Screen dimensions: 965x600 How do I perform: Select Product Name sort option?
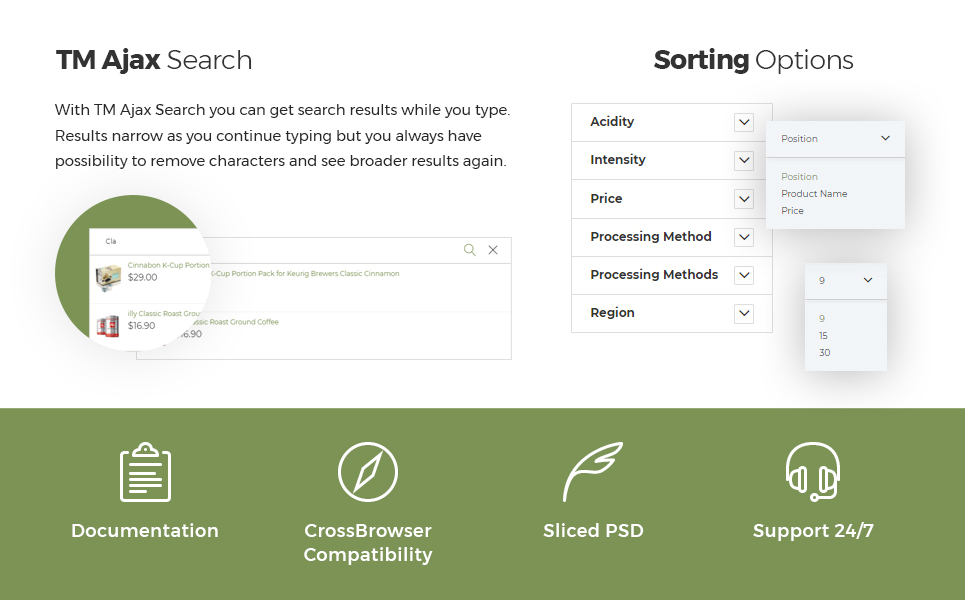click(814, 193)
